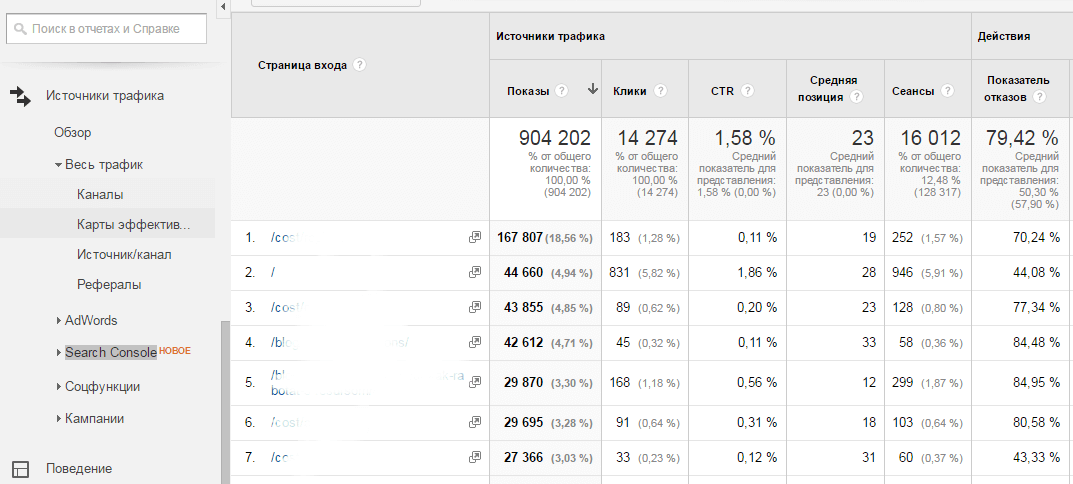1073x484 pixels.
Task: Expand Search Console section in sidebar
Action: [x=58, y=353]
